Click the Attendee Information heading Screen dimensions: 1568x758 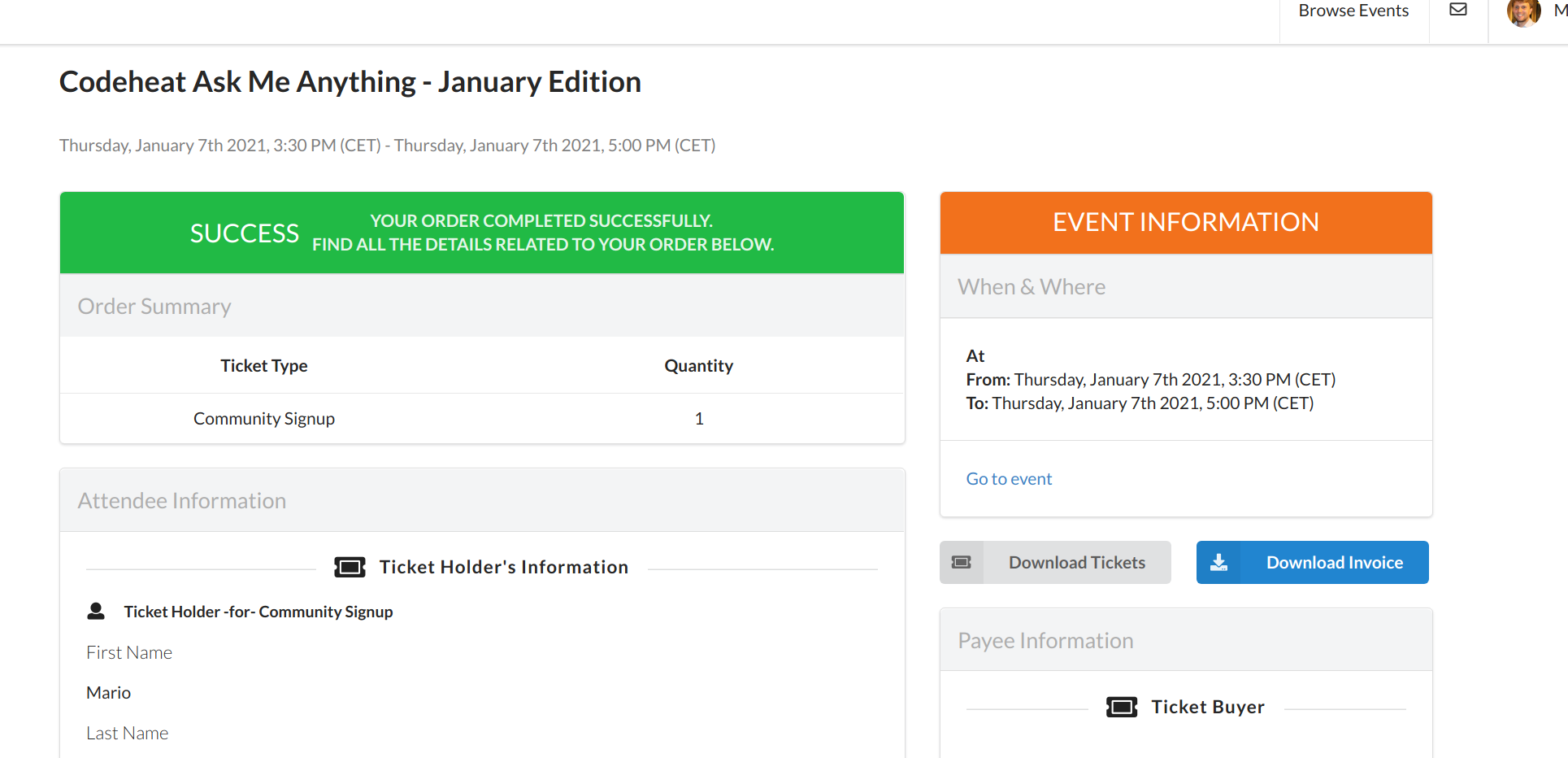(x=182, y=500)
